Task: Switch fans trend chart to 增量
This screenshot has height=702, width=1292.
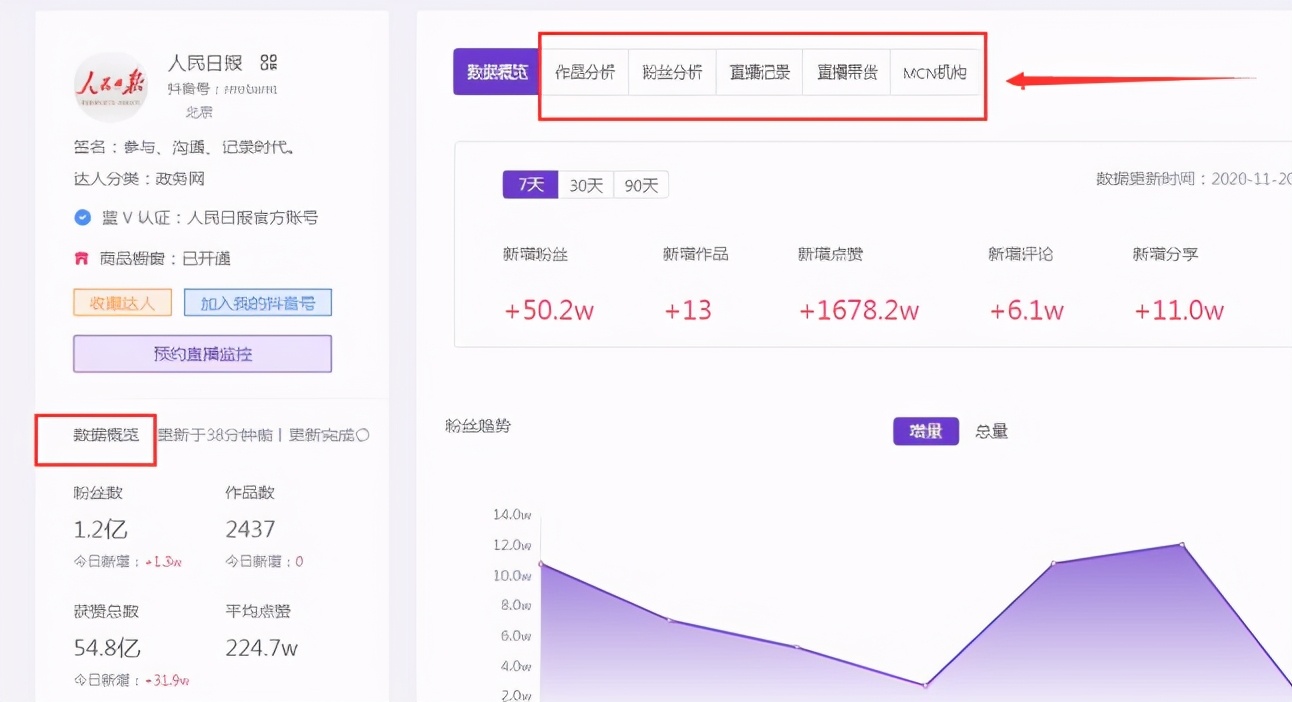Action: tap(926, 431)
